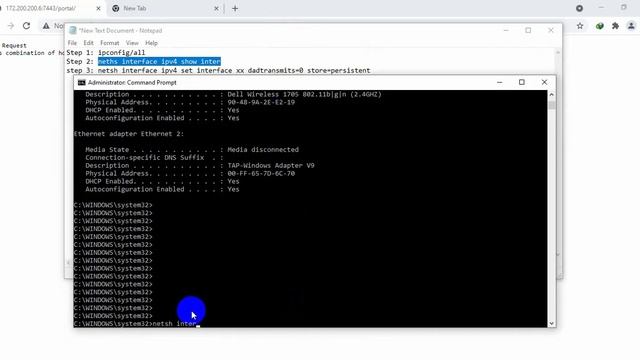The image size is (640, 360).
Task: Close the Notepad window
Action: [551, 30]
